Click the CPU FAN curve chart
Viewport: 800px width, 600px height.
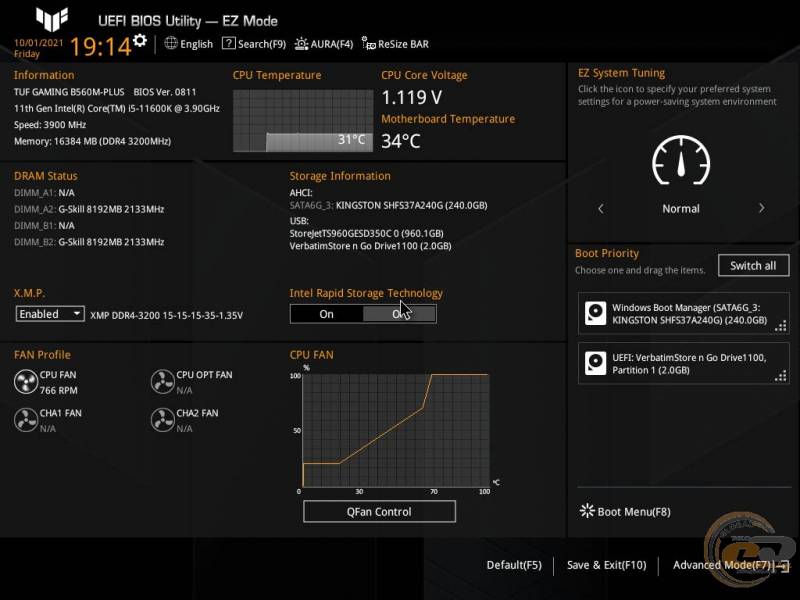tap(396, 430)
